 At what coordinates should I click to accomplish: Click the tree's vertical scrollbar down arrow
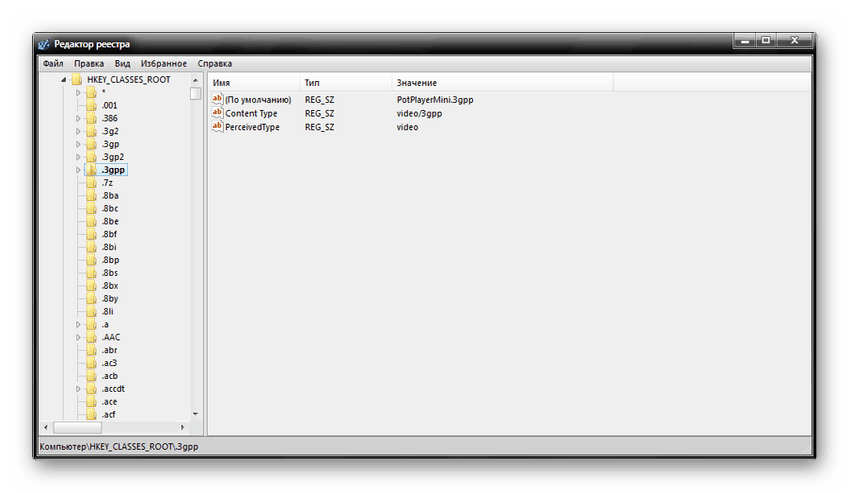point(195,414)
